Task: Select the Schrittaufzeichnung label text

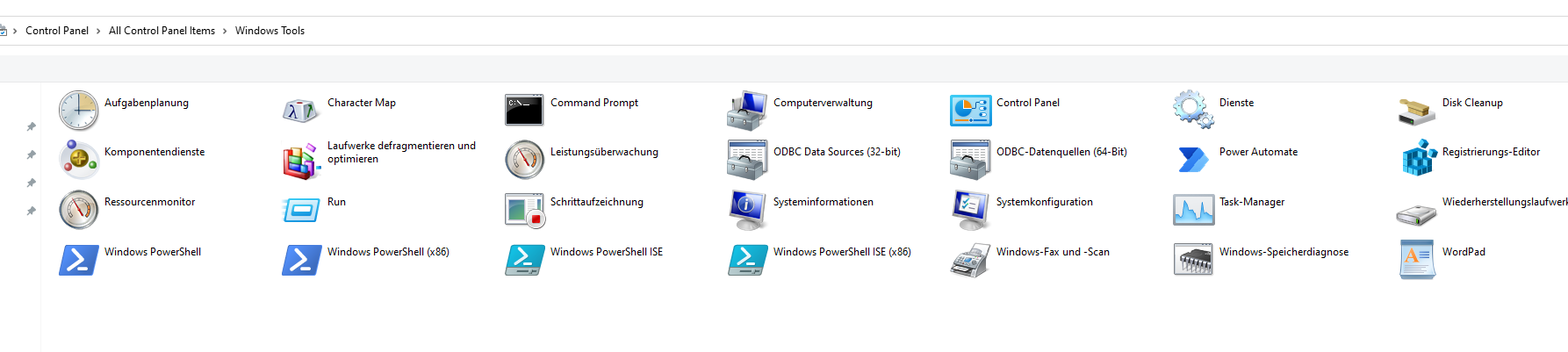Action: 597,202
